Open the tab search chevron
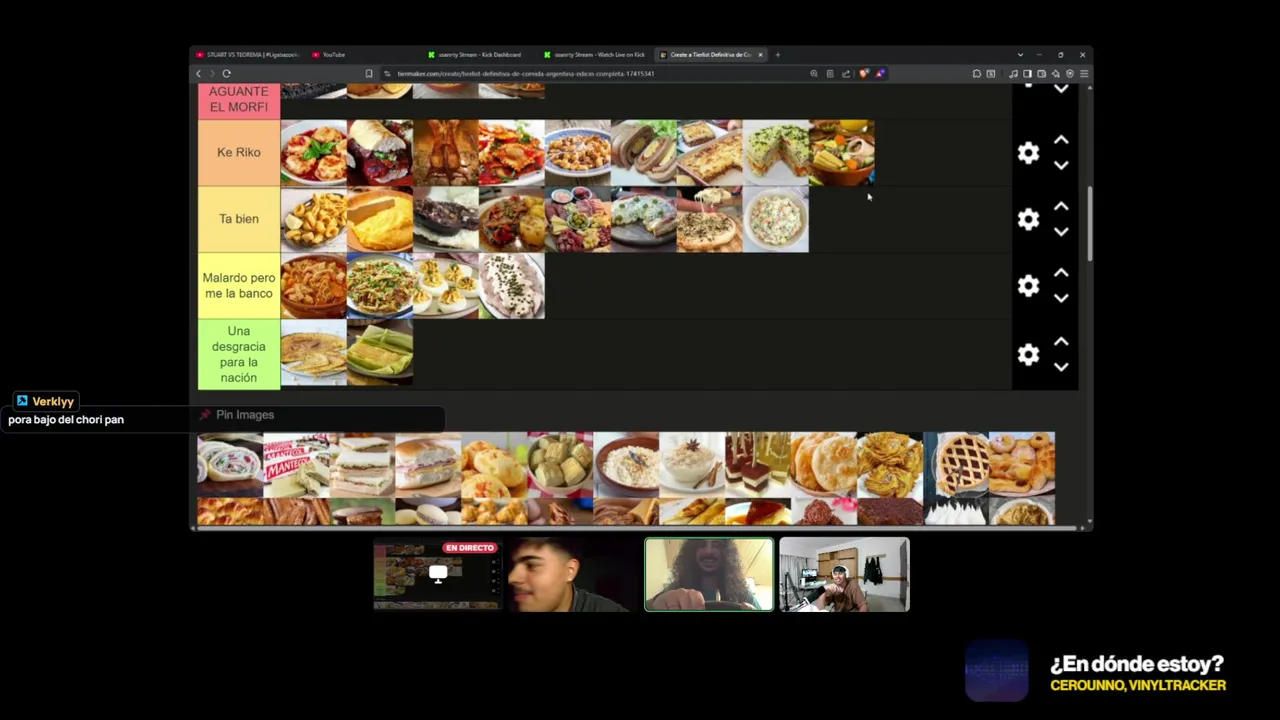 click(x=1020, y=55)
